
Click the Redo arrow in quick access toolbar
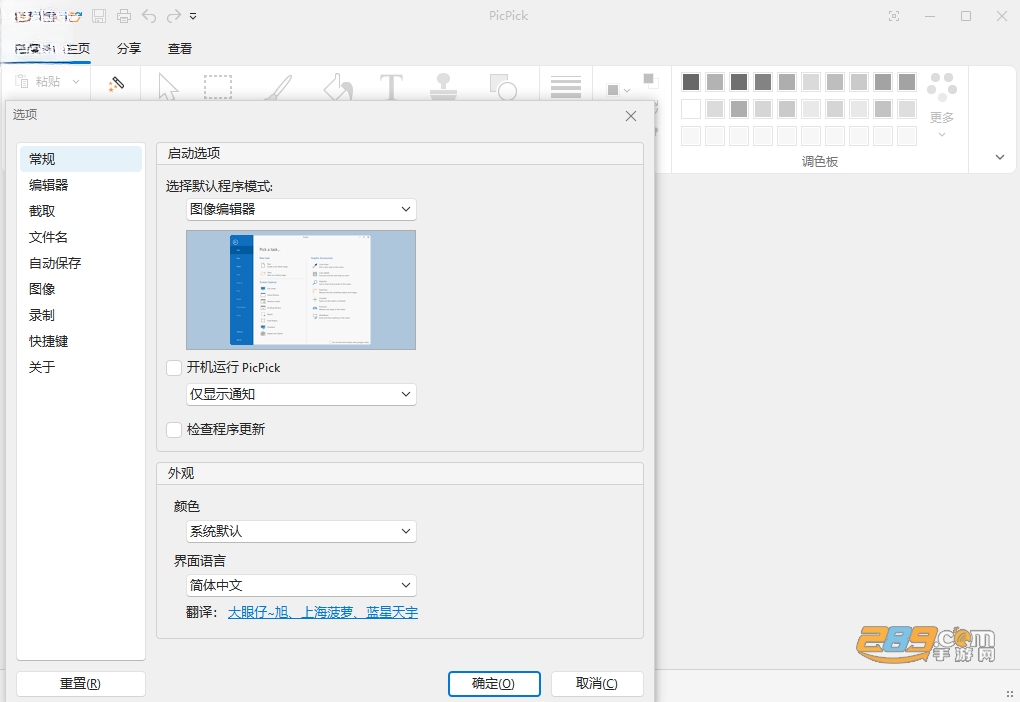tap(173, 16)
